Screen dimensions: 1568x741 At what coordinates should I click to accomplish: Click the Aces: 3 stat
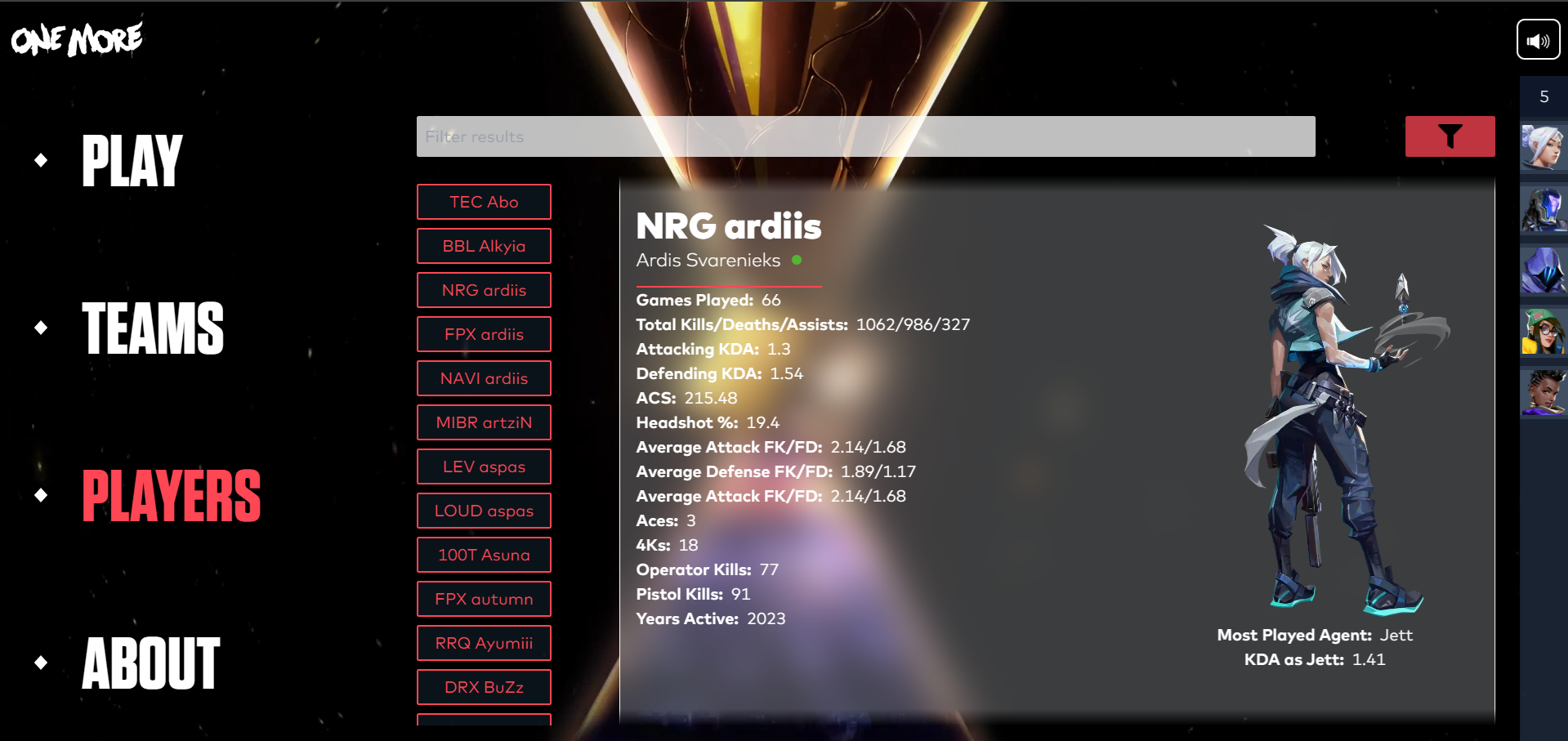pos(666,520)
